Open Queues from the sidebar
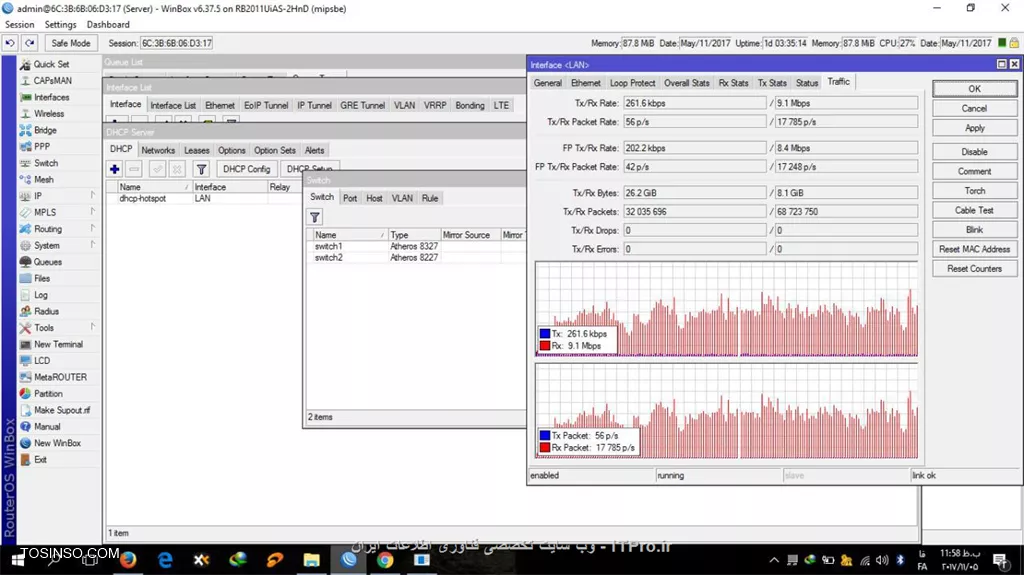The image size is (1024, 575). (48, 262)
